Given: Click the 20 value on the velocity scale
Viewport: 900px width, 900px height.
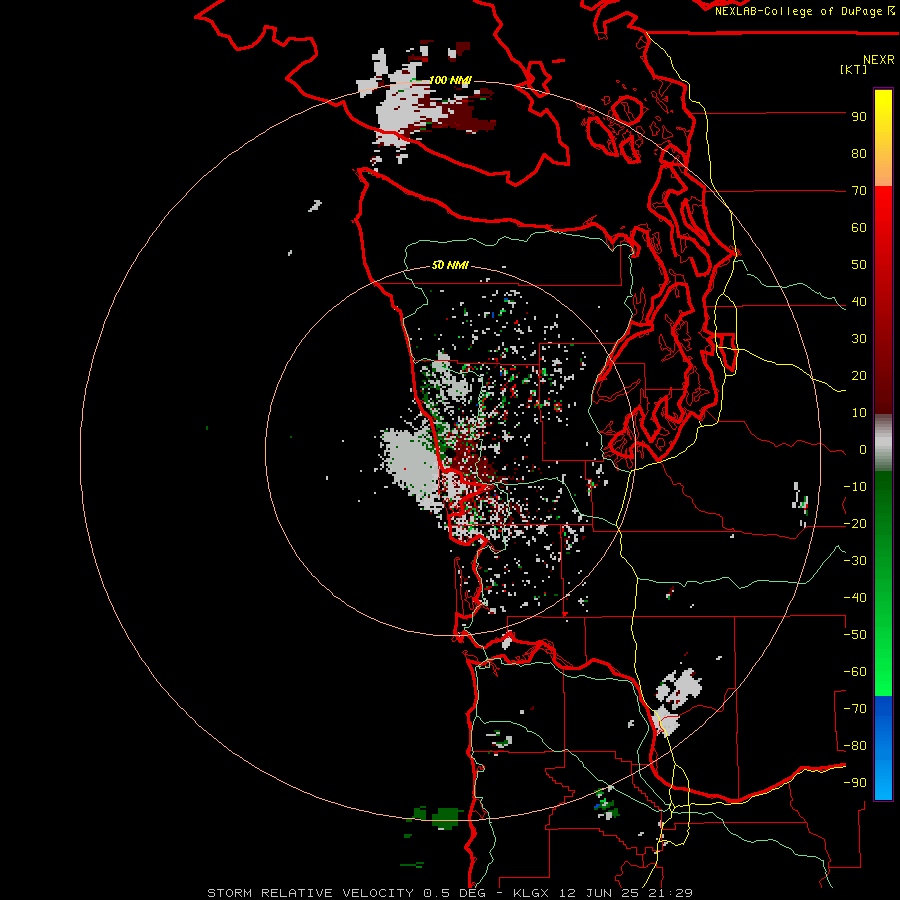Looking at the screenshot, I should click(859, 375).
